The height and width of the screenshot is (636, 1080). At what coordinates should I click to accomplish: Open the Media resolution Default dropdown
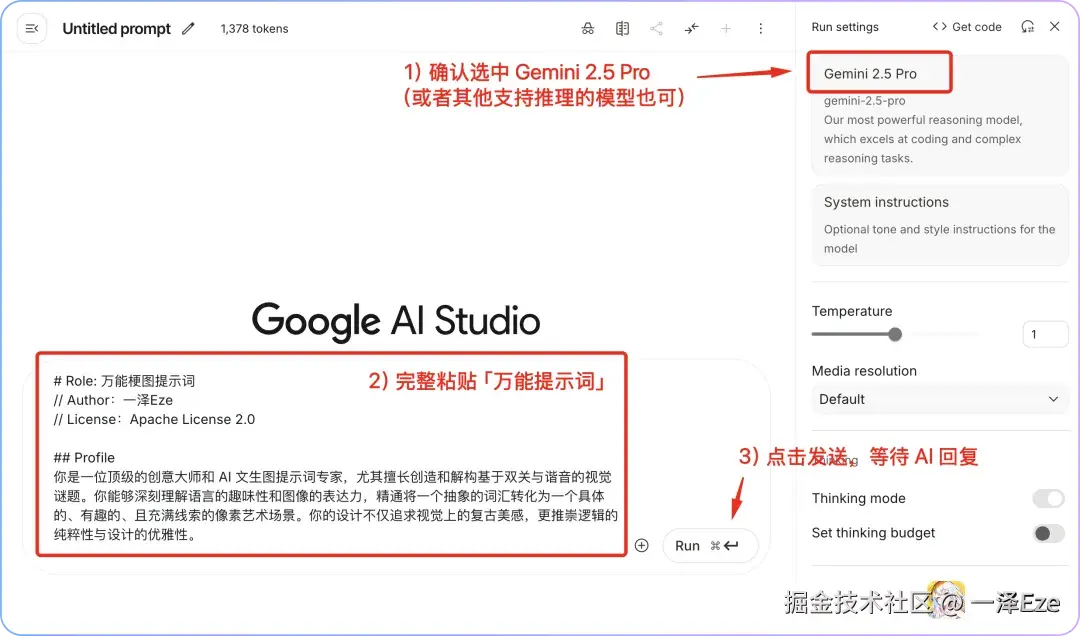940,400
